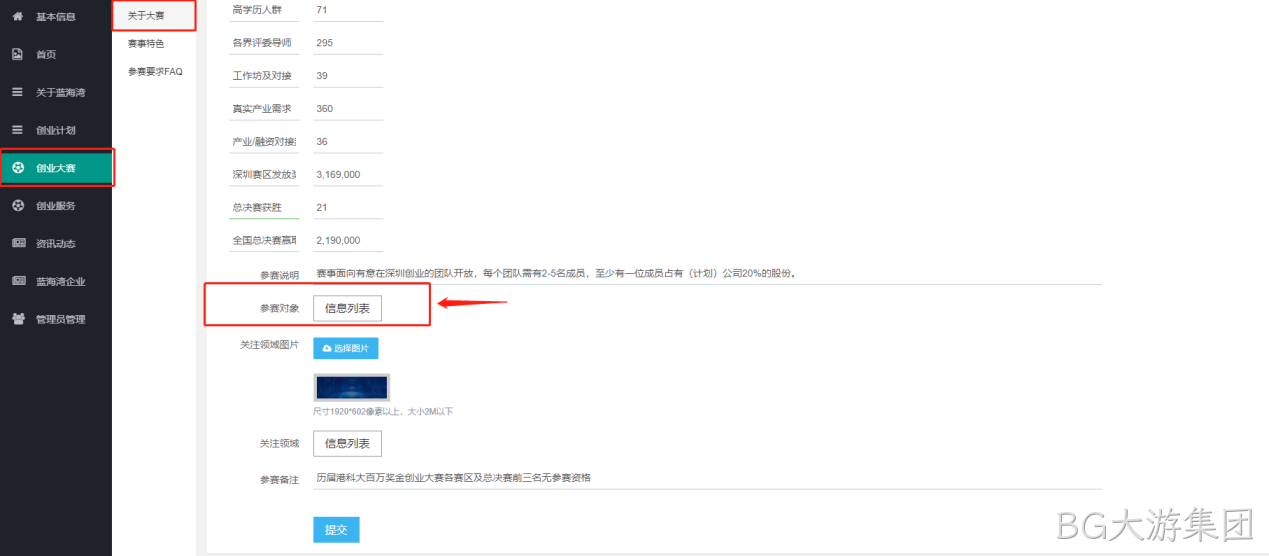Open 关于蓝海湾 via its list icon

point(17,92)
